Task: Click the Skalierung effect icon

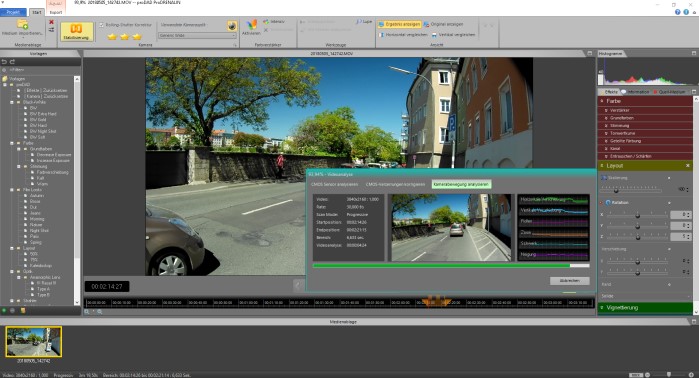Action: (604, 177)
